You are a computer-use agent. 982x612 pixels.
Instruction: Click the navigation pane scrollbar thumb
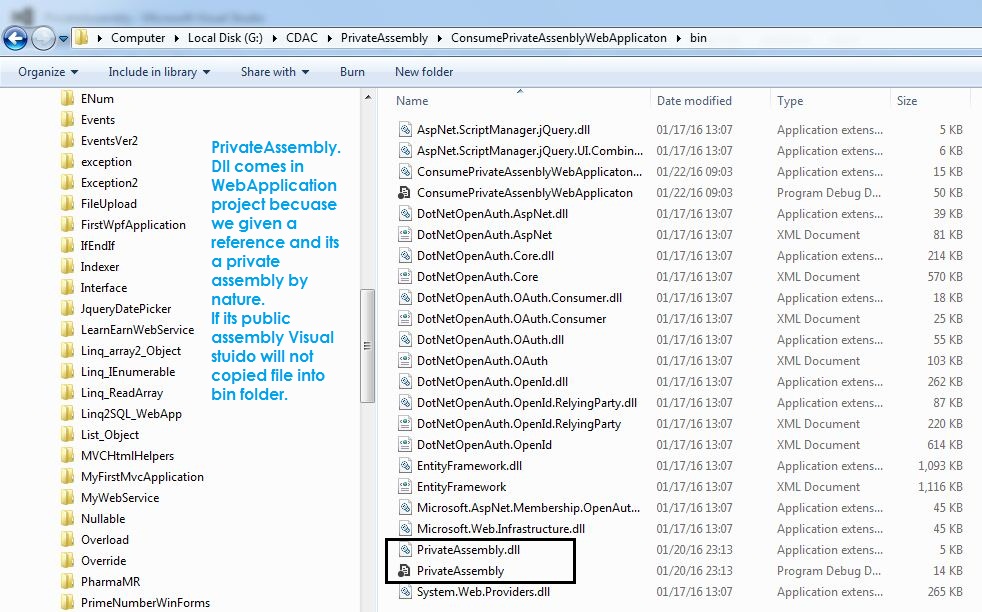point(368,346)
